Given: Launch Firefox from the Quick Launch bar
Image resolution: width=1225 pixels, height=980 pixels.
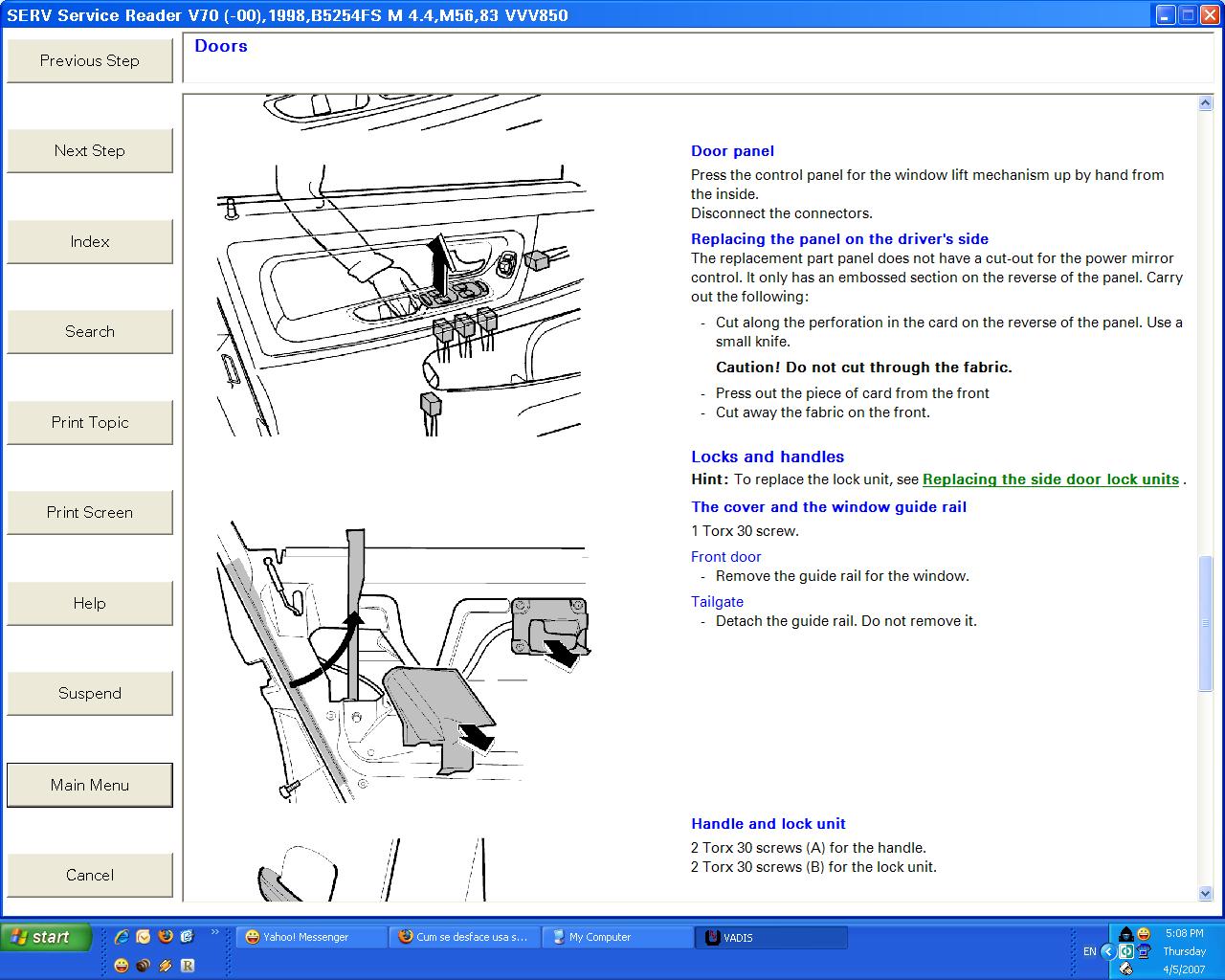Looking at the screenshot, I should coord(166,936).
